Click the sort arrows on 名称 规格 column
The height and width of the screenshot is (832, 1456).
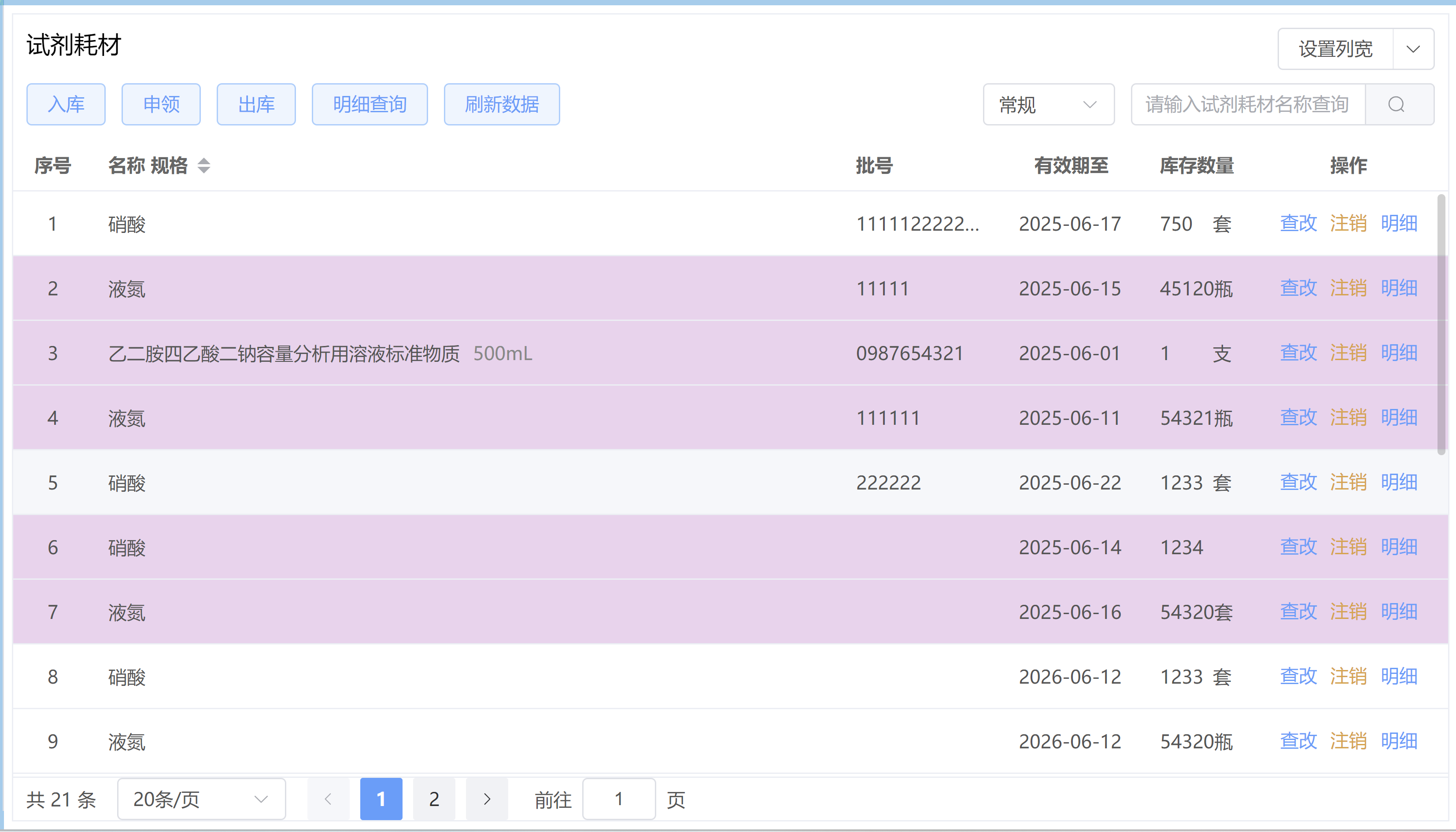(x=204, y=166)
